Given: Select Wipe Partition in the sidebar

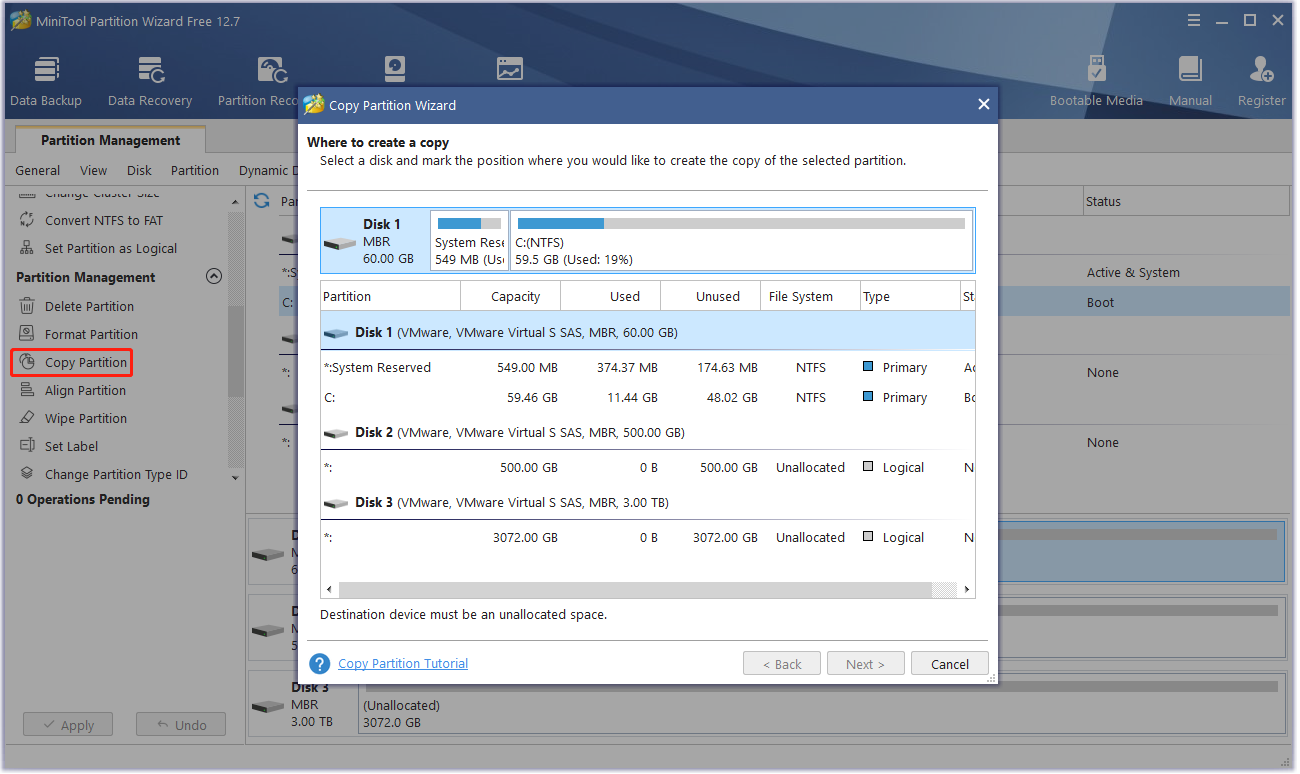Looking at the screenshot, I should click(x=86, y=418).
